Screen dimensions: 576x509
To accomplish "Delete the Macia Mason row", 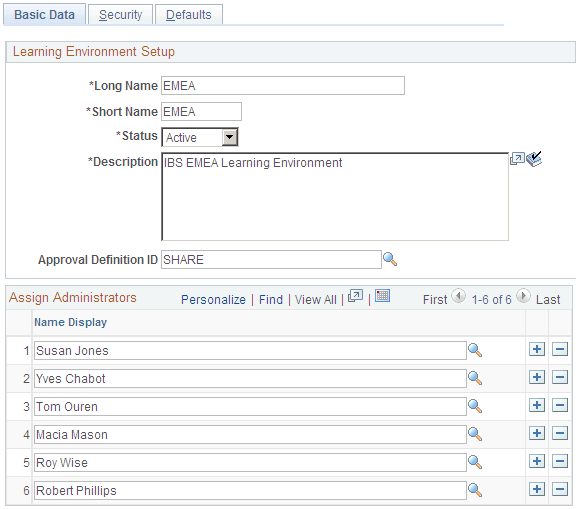I will [560, 433].
